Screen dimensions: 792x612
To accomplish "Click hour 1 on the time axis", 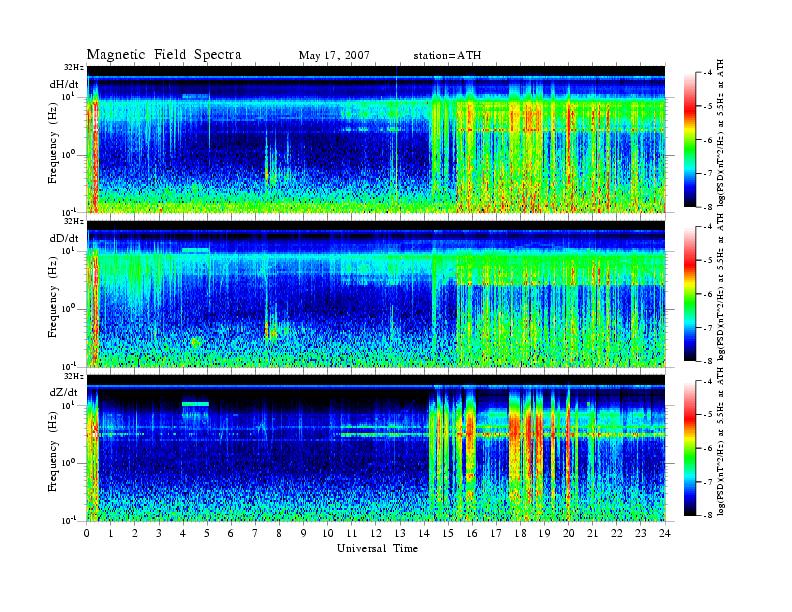I will point(111,534).
